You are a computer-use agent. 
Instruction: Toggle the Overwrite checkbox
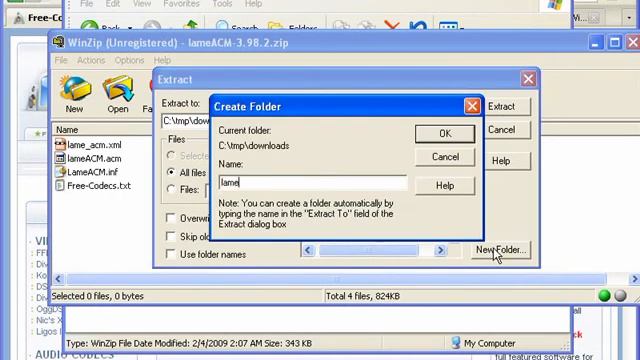pos(171,218)
